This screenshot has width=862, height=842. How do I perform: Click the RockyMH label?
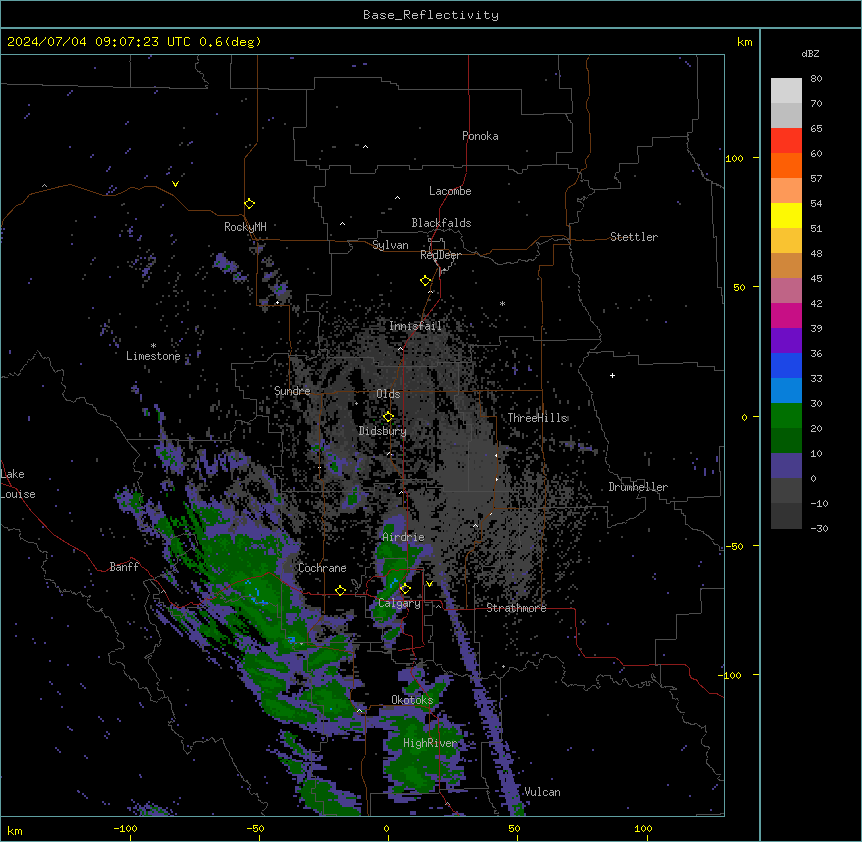(x=245, y=227)
